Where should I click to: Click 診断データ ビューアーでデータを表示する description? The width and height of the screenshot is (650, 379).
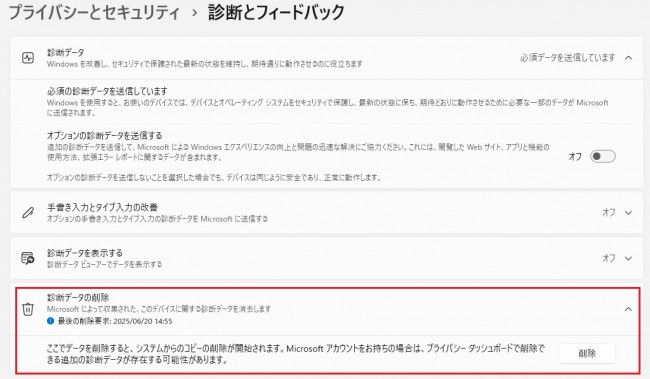tap(104, 264)
